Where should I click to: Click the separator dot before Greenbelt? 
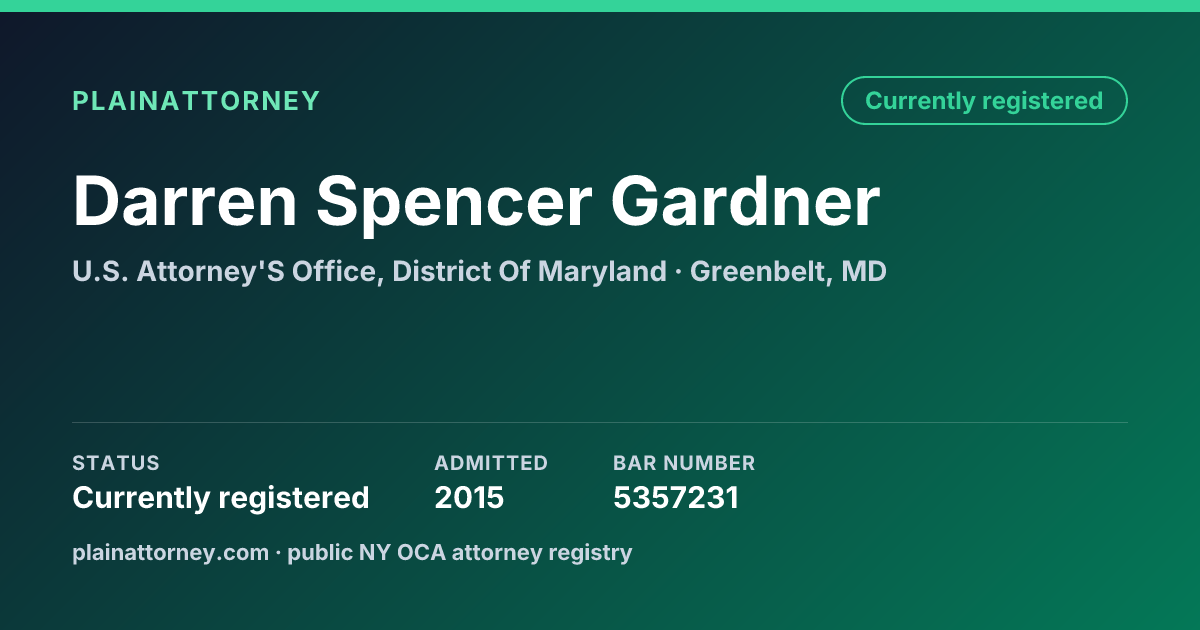tap(678, 272)
